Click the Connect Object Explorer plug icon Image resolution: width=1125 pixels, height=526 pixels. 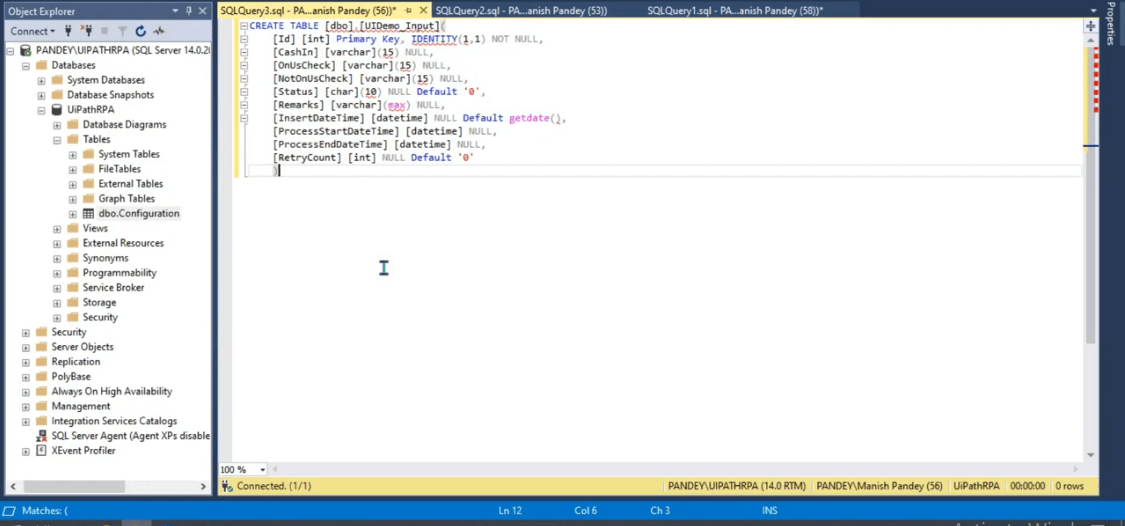coord(69,31)
